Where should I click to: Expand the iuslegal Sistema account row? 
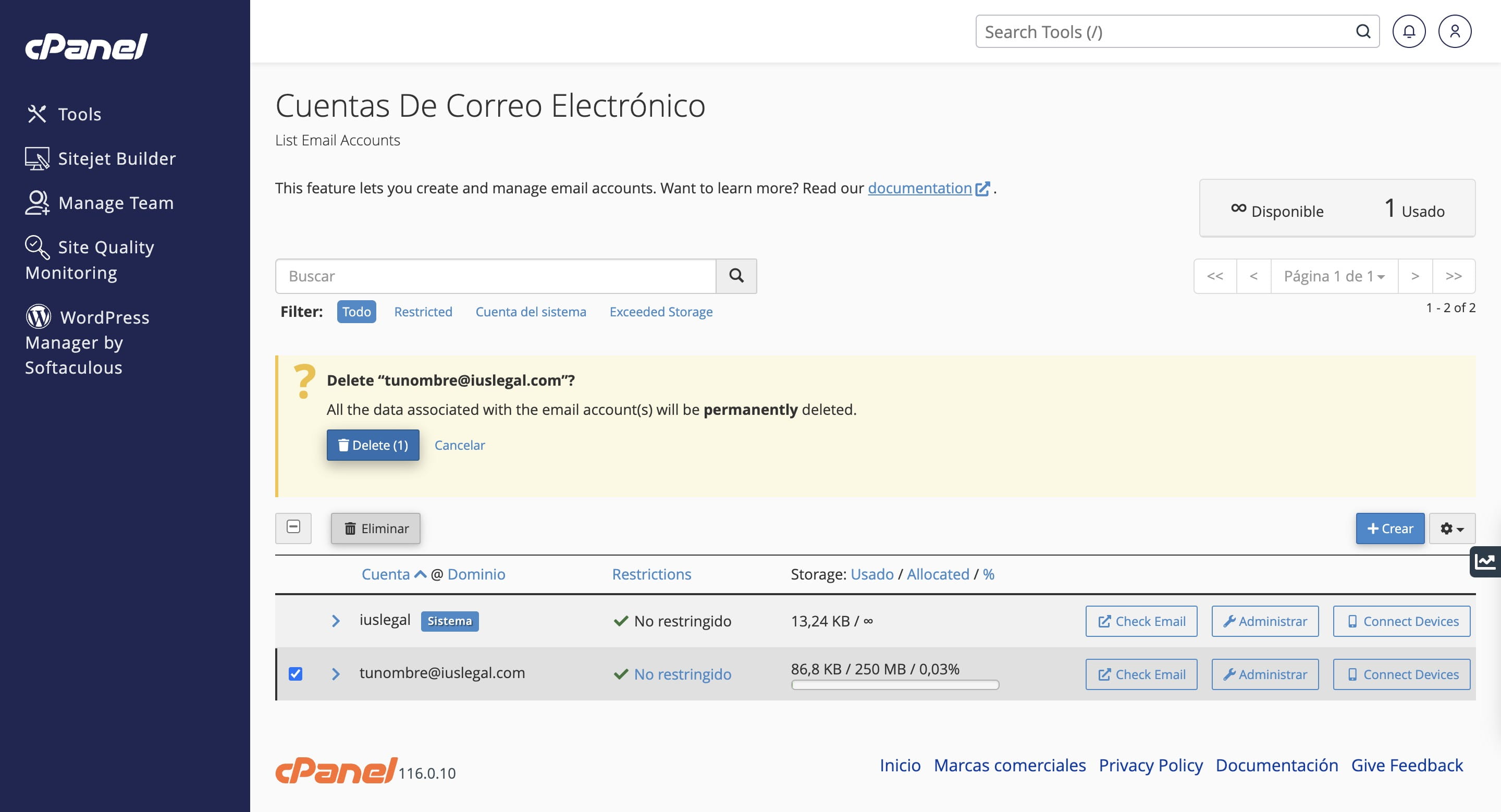(336, 621)
